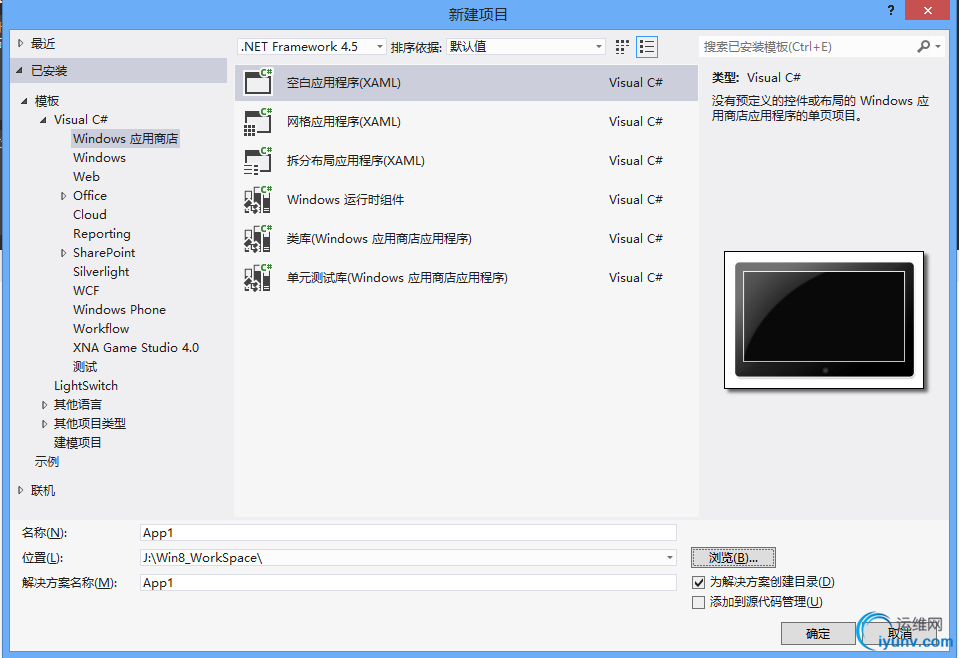Select Windows Phone in template tree
959x658 pixels.
click(119, 309)
